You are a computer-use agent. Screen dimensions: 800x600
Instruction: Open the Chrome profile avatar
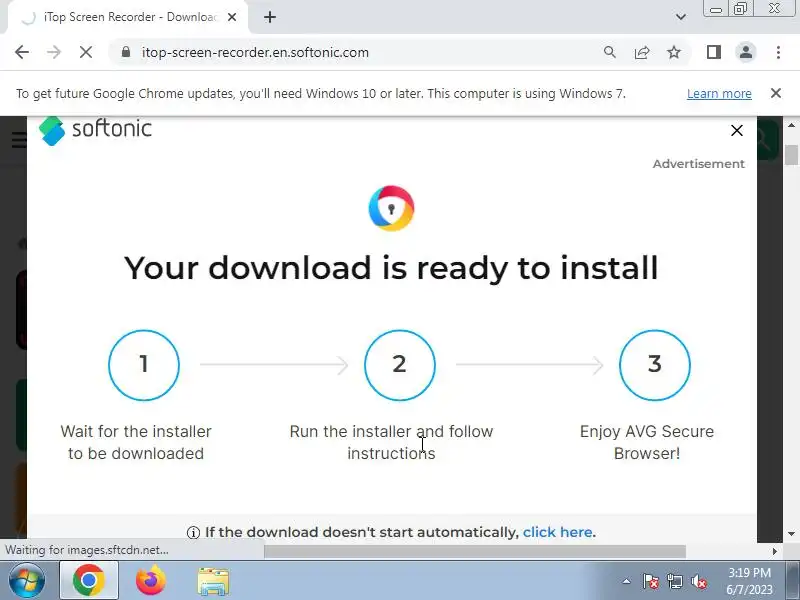point(746,52)
